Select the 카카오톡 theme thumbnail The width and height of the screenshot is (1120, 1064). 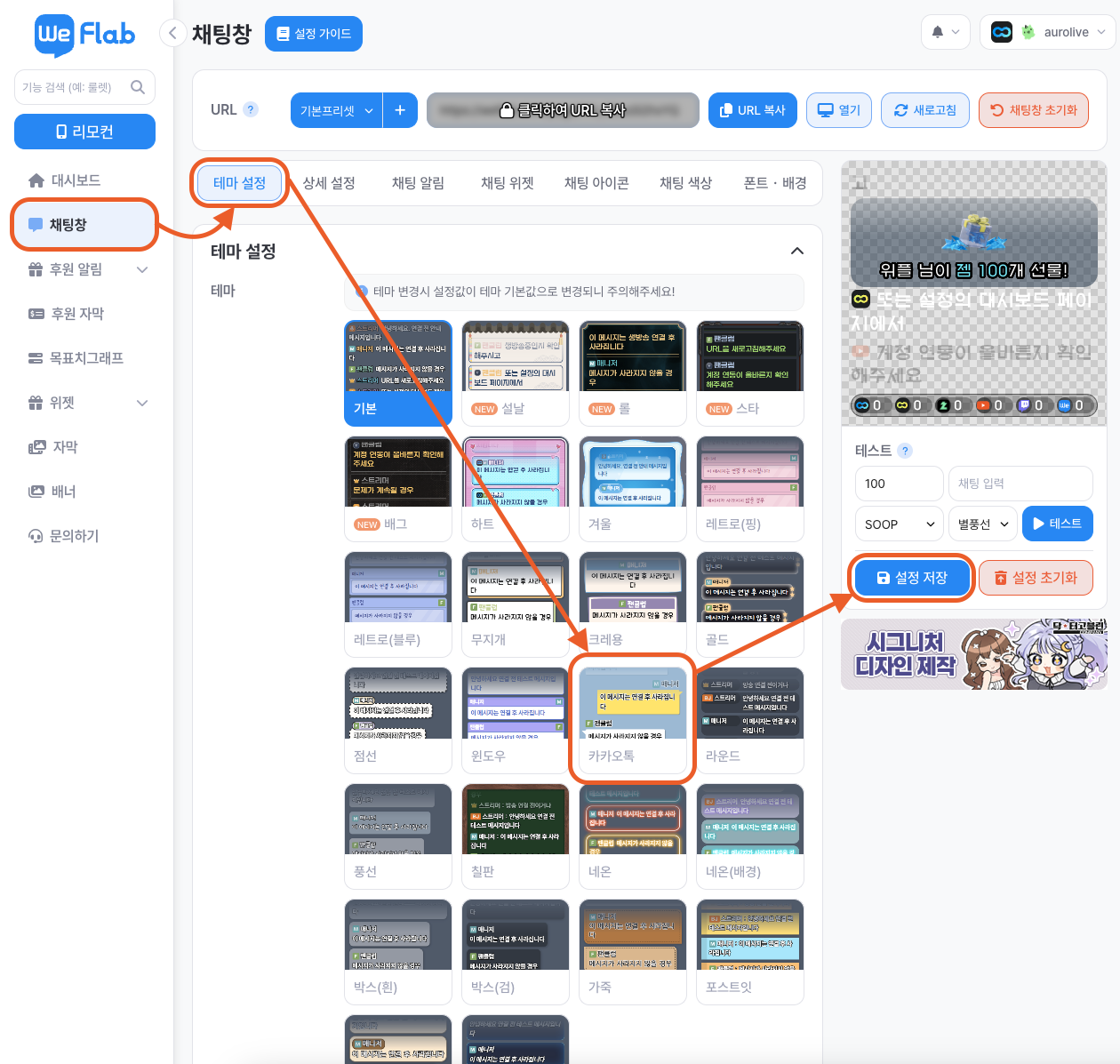point(633,721)
